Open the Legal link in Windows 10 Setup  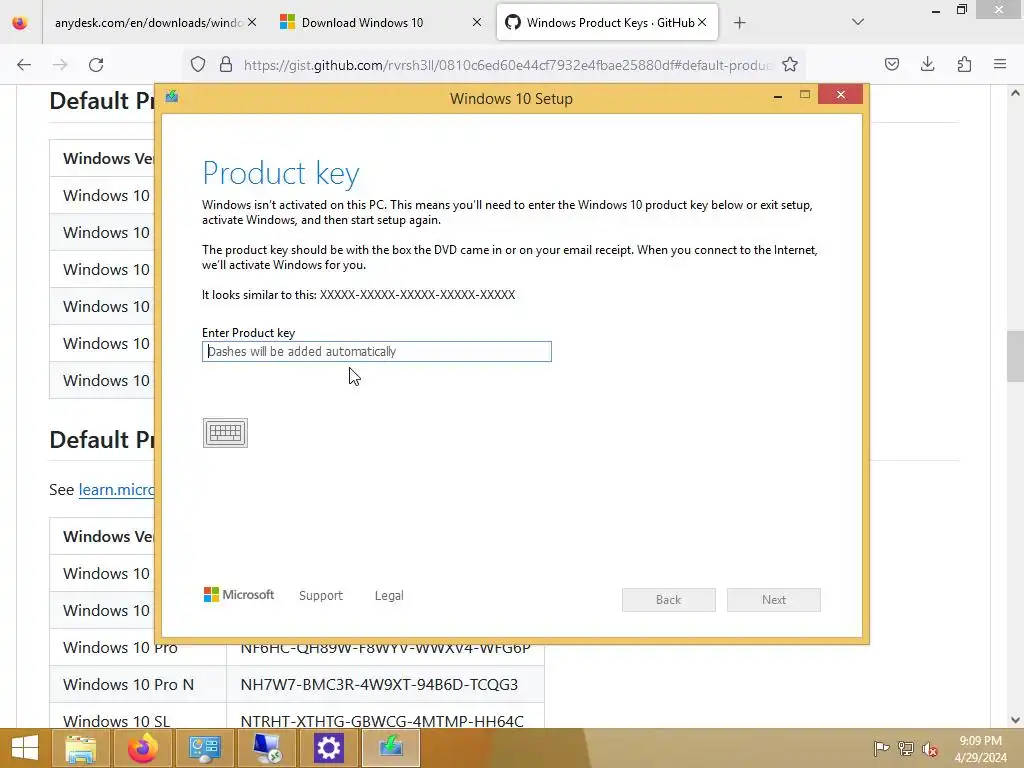389,596
